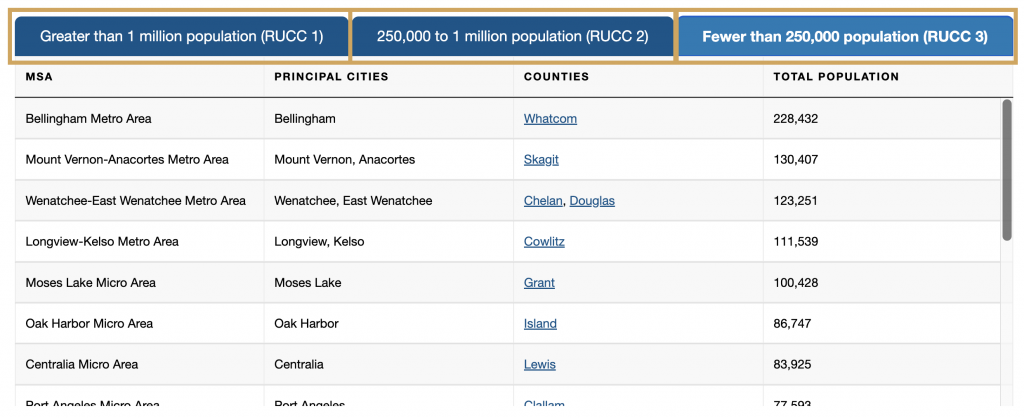Screen dimensions: 1024x418
Task: Open the Whatcom county link
Action: click(550, 119)
